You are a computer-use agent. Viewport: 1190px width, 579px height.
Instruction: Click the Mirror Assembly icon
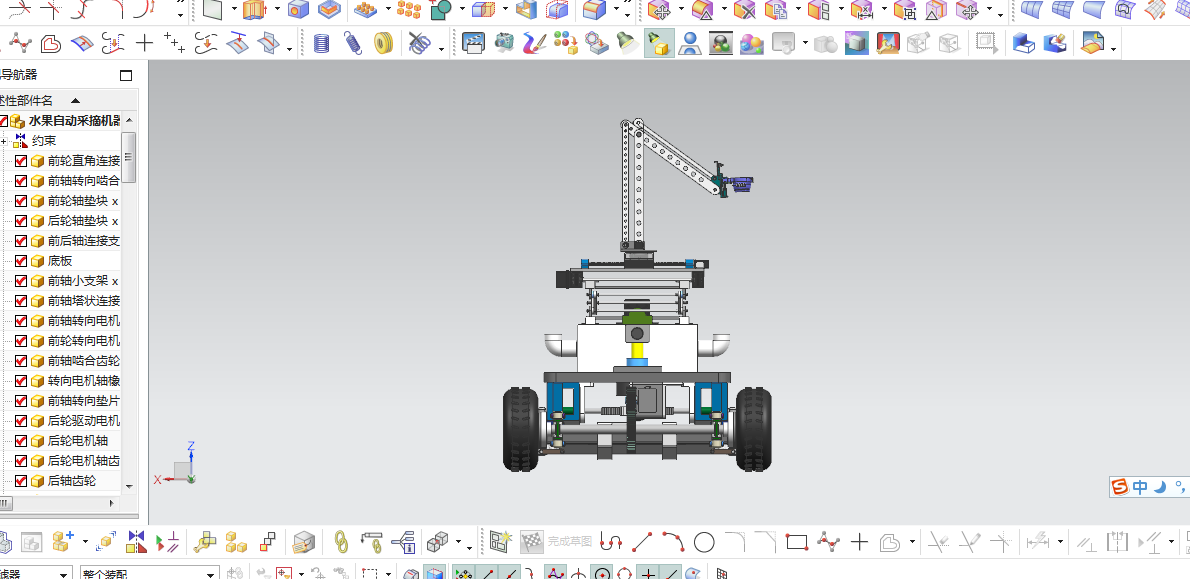coord(136,541)
